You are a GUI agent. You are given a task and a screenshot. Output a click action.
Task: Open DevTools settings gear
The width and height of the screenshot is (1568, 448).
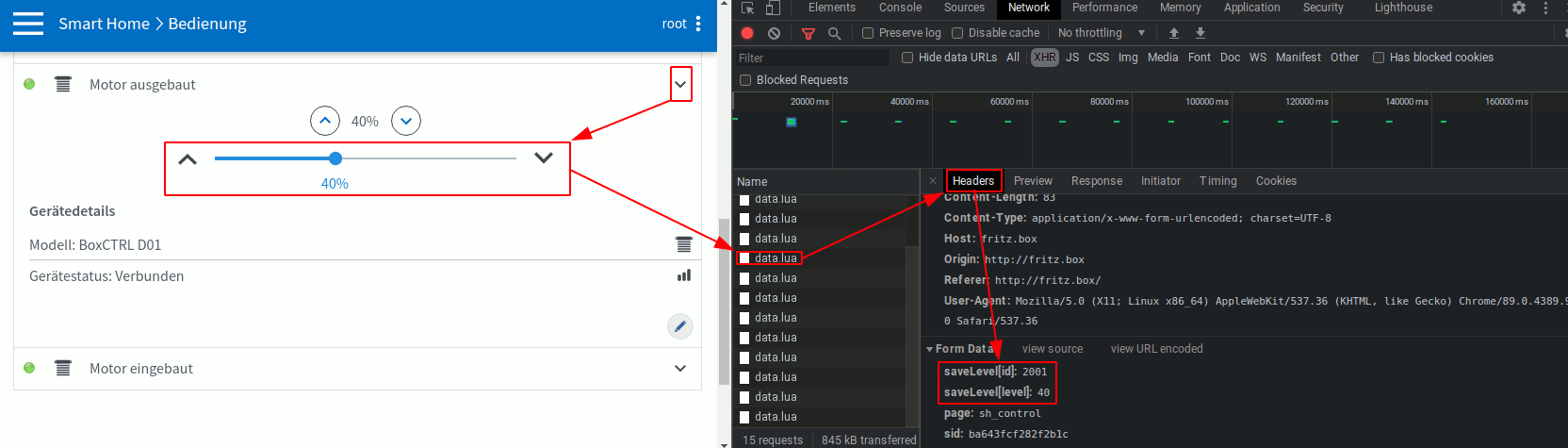tap(1519, 8)
